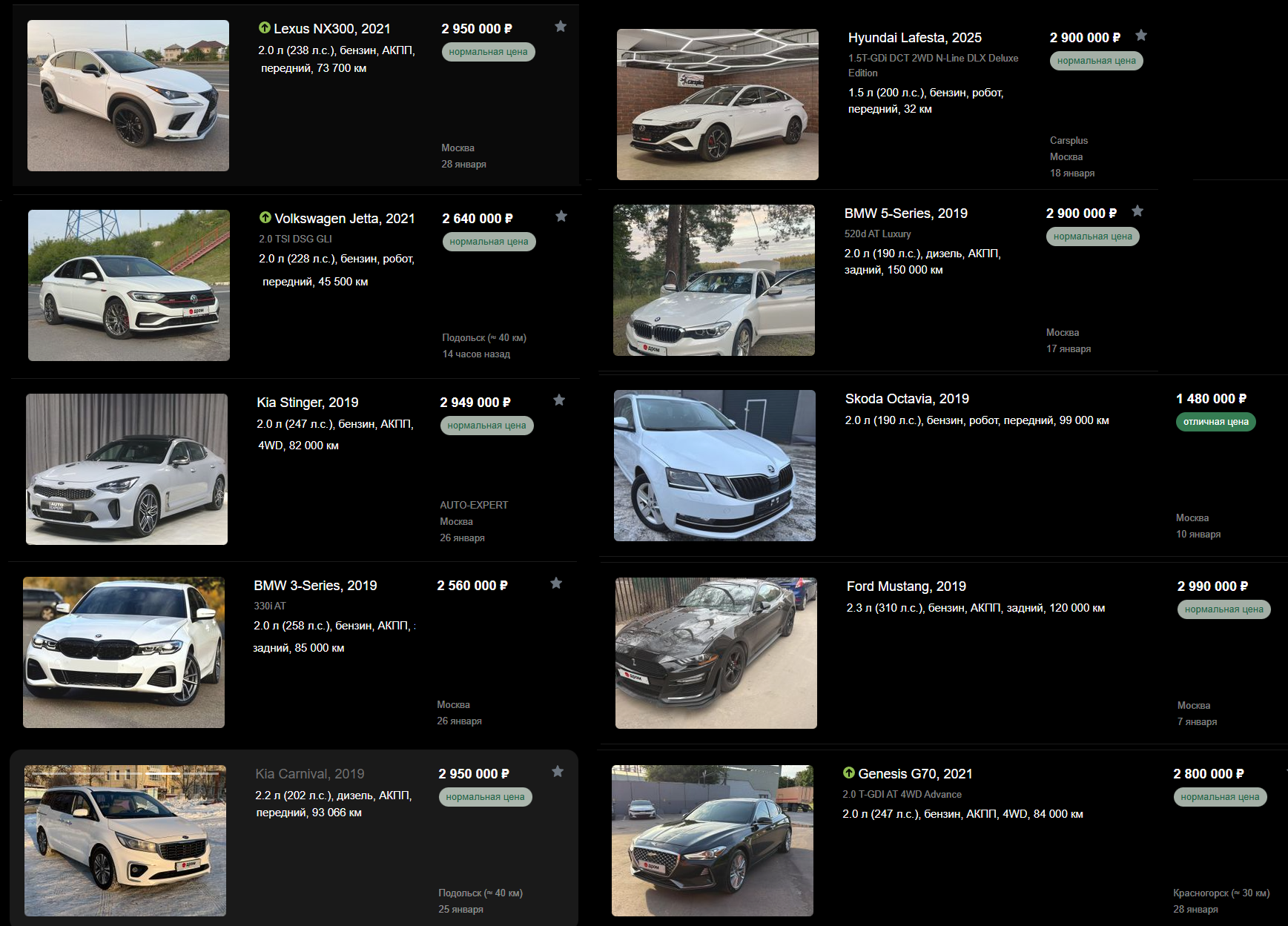Click the Lexus price '2 950 000 ₽'
Screen dimensions: 1288x926
tap(477, 29)
